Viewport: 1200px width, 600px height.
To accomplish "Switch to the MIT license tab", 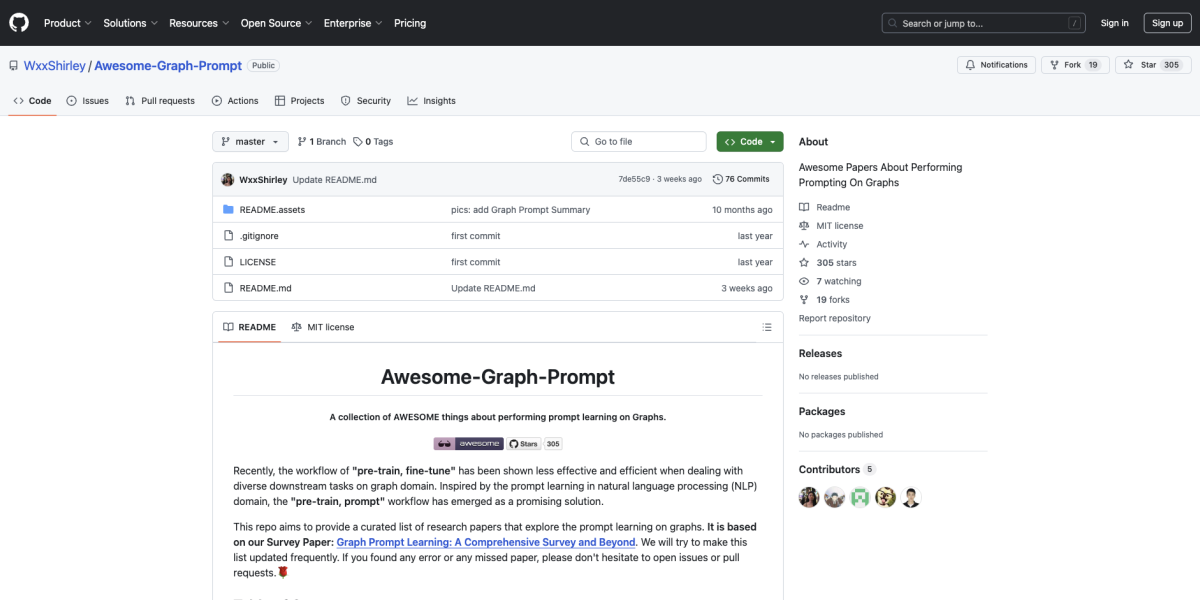I will (x=322, y=327).
